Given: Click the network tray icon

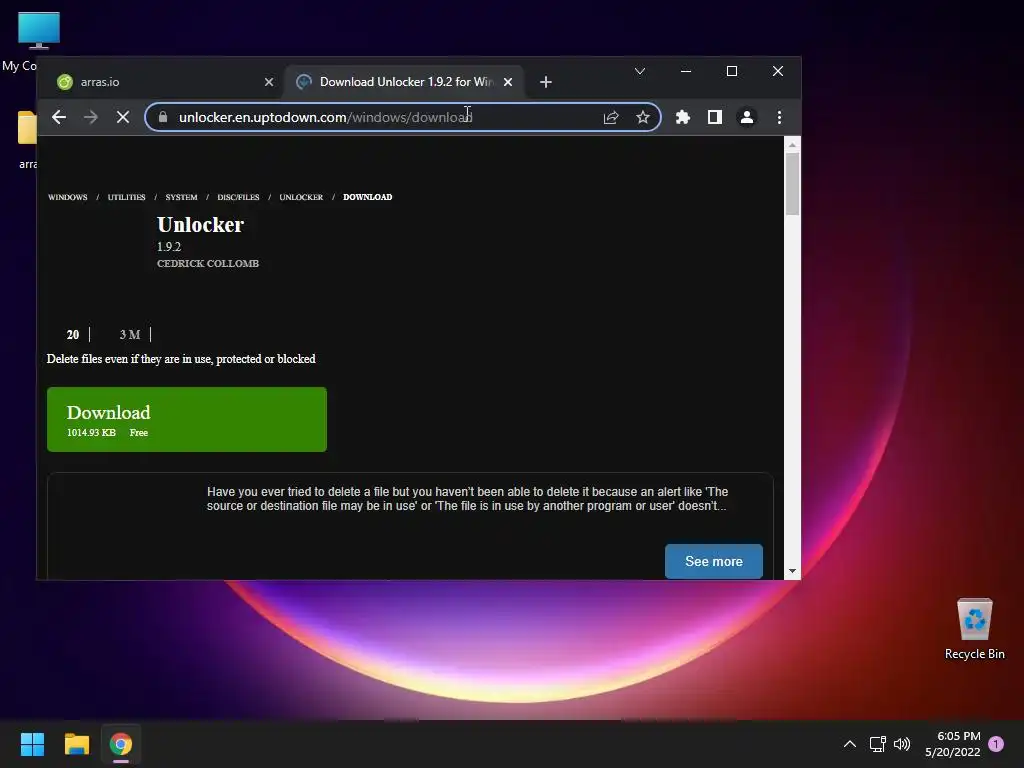Looking at the screenshot, I should click(877, 744).
